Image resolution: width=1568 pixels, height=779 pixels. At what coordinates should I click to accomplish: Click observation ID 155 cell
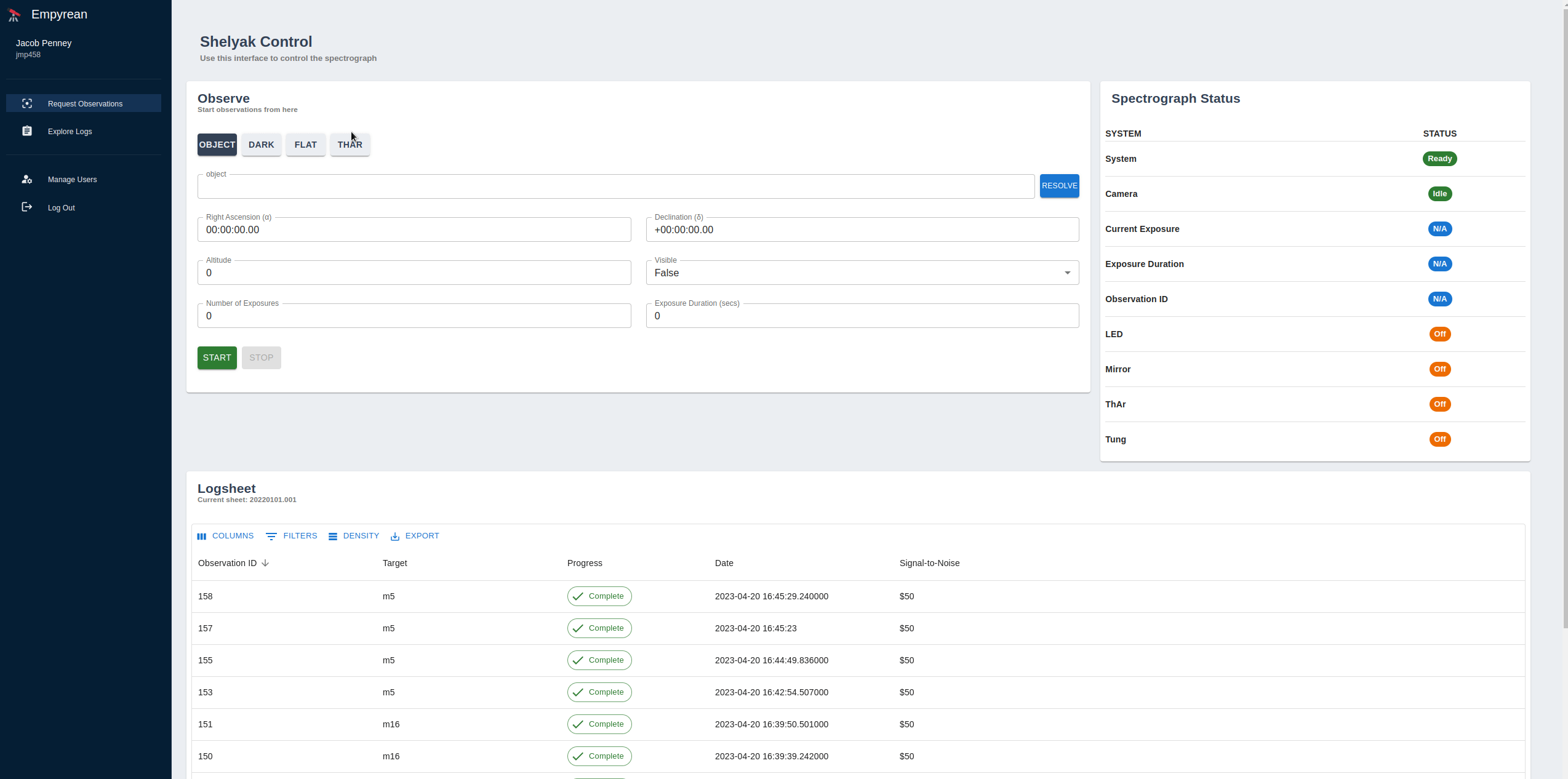206,660
